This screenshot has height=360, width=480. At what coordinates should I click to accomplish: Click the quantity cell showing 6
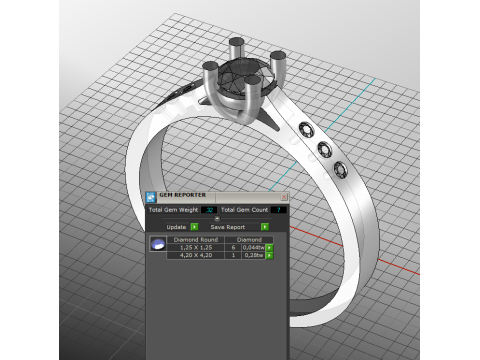[233, 248]
